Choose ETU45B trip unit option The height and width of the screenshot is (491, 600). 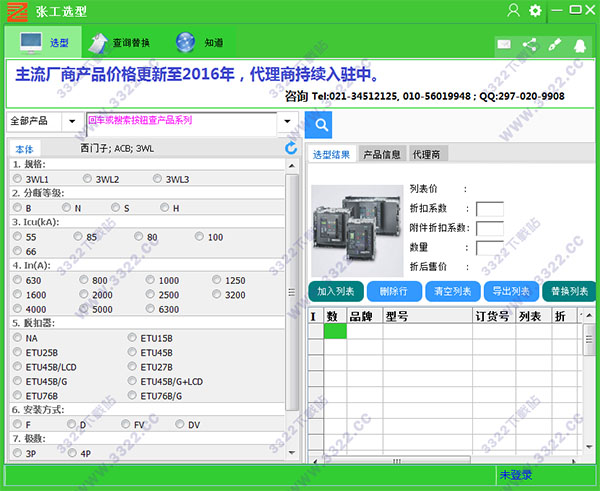pos(133,353)
